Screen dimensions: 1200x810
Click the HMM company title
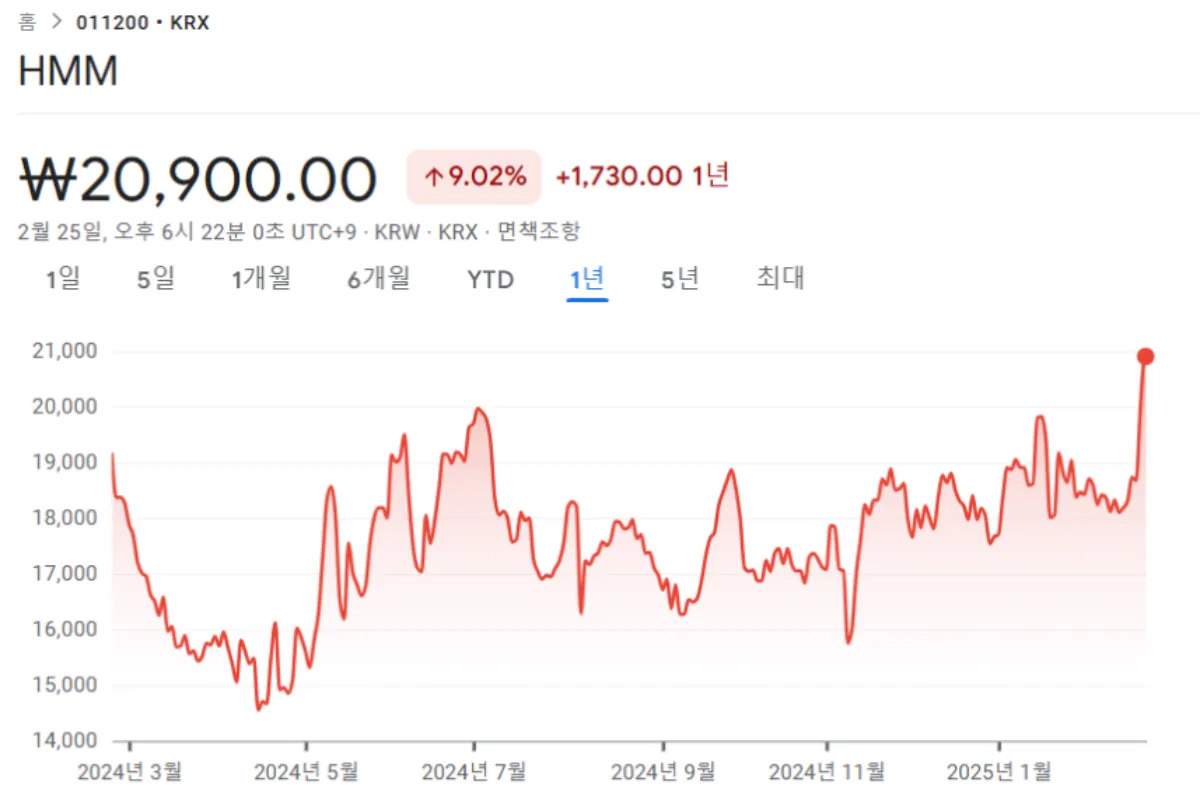coord(70,71)
